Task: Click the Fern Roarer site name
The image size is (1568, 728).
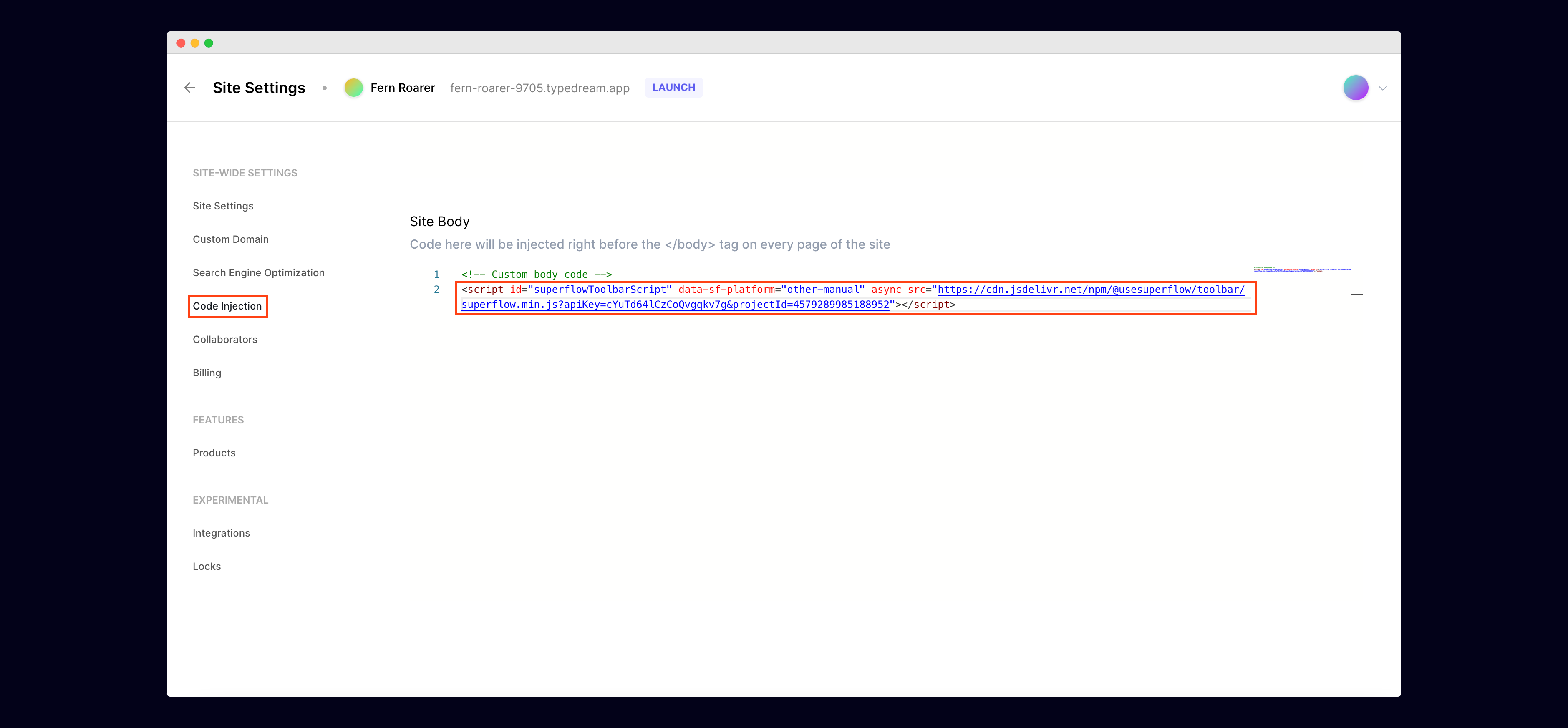Action: 402,88
